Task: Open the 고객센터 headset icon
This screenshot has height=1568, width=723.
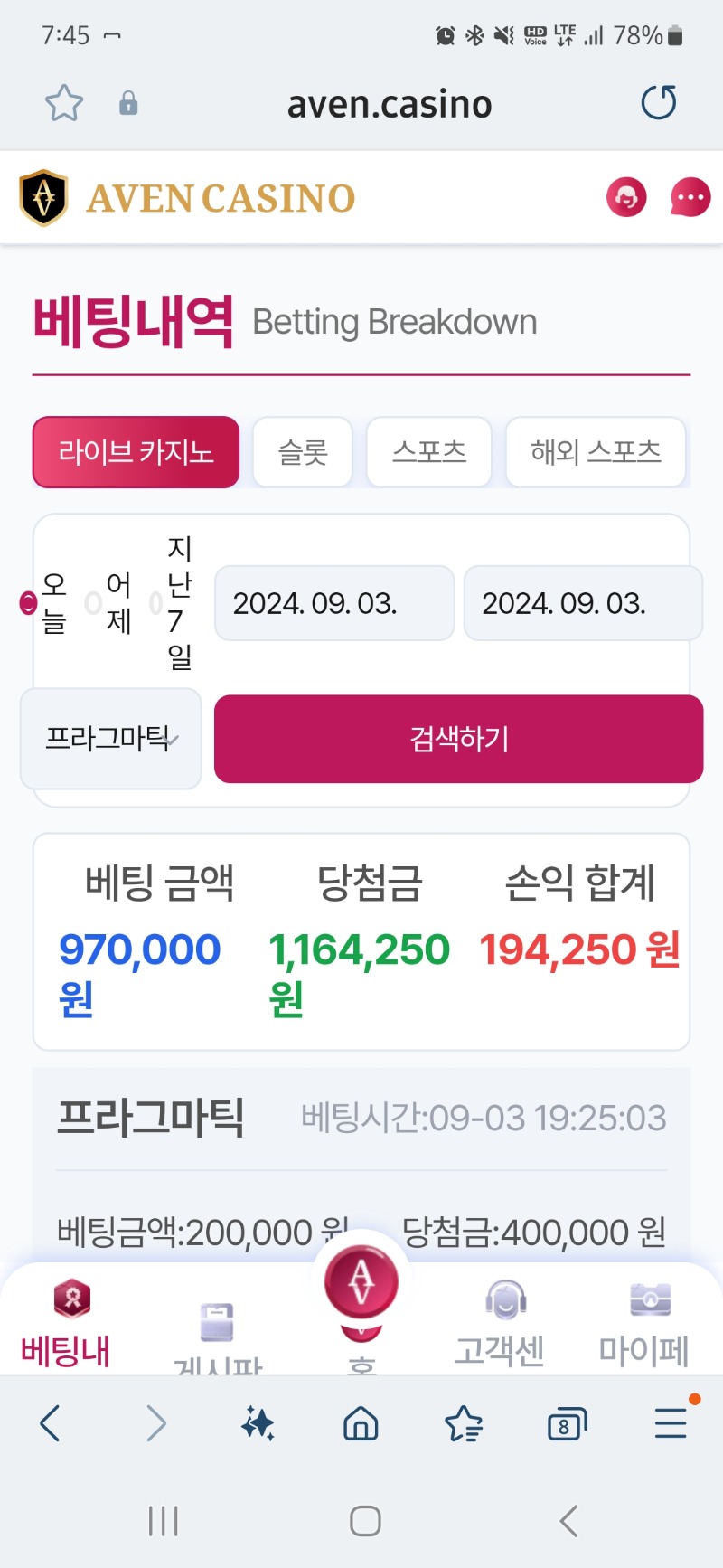Action: click(505, 1301)
